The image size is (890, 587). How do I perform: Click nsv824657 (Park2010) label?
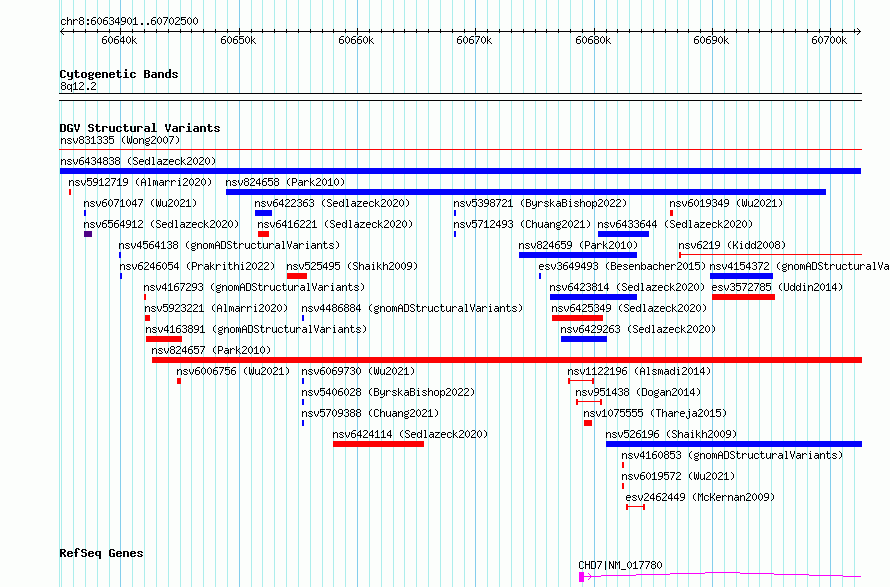point(211,350)
